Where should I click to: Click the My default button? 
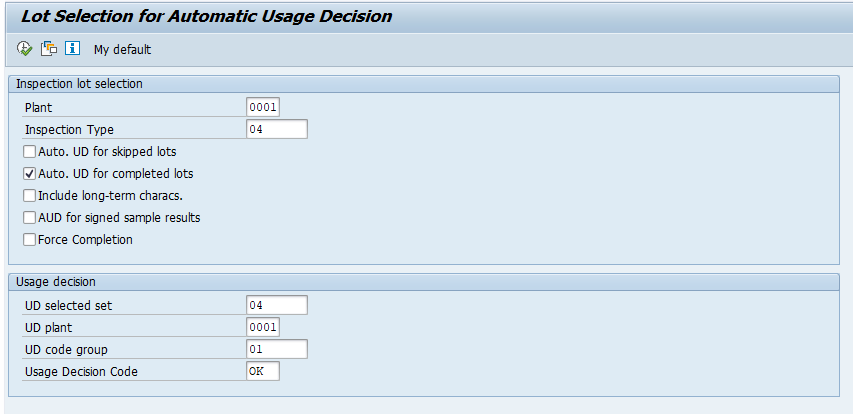[x=122, y=50]
